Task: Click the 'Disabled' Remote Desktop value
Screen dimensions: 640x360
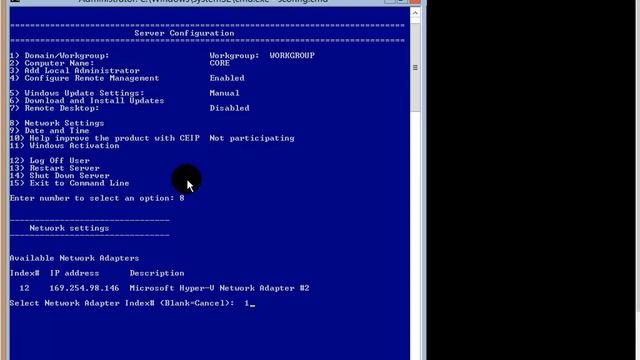Action: [229, 108]
